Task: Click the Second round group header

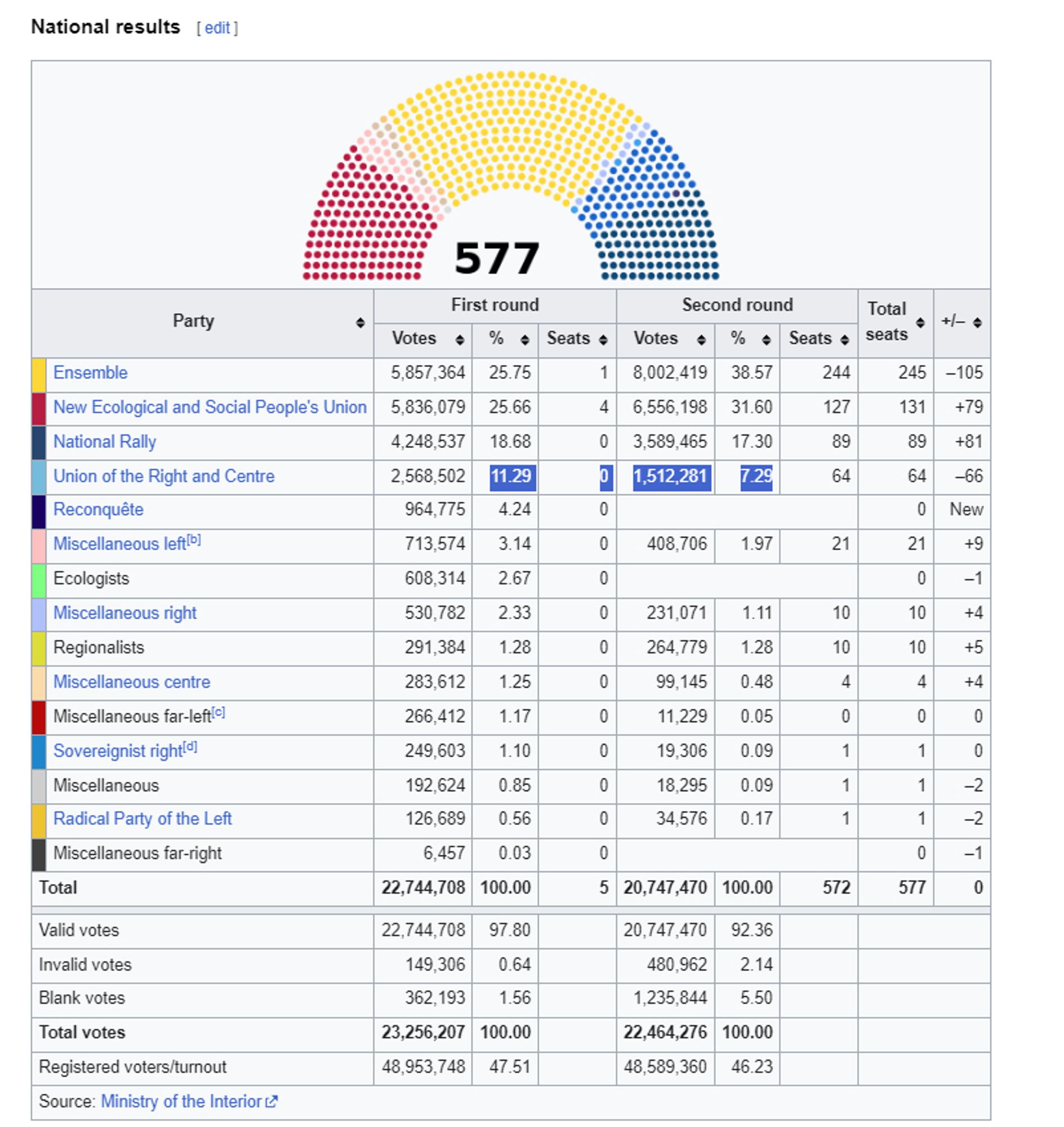Action: [x=737, y=307]
